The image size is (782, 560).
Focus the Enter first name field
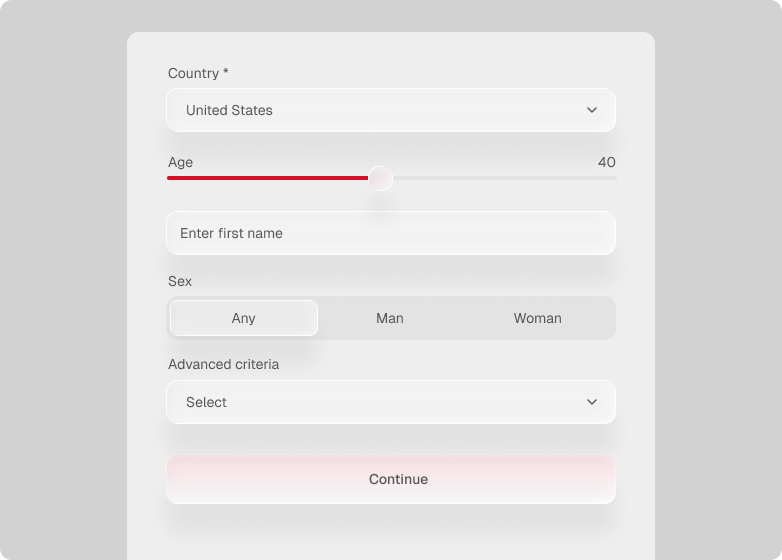pyautogui.click(x=390, y=233)
